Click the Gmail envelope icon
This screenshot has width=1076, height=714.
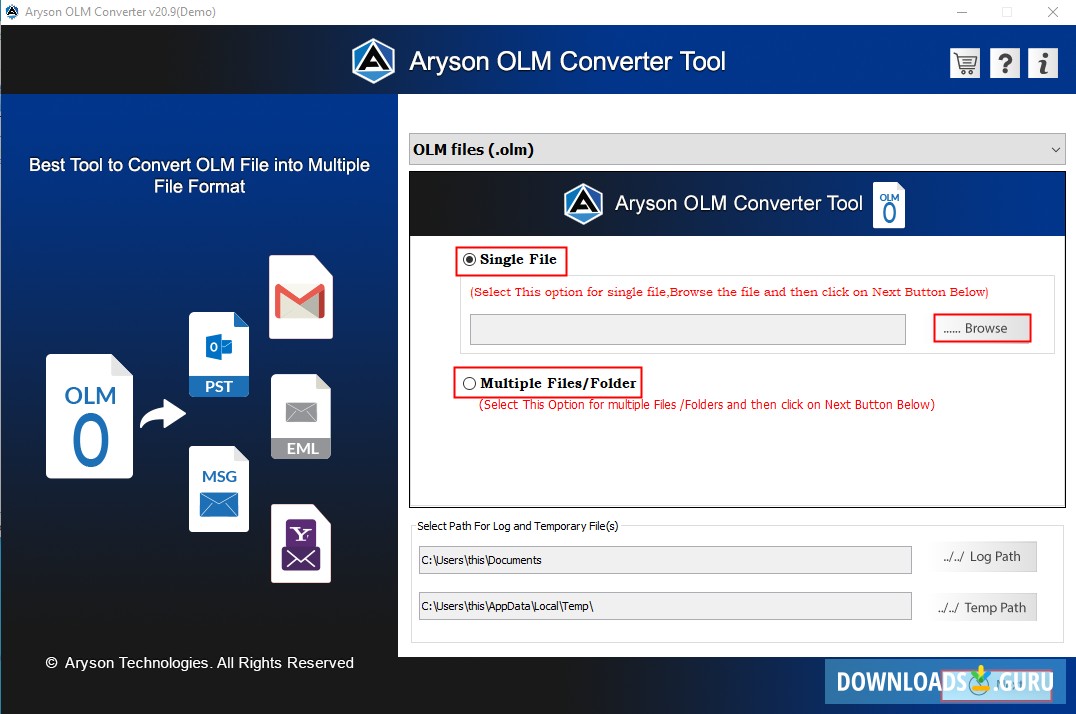click(x=300, y=296)
